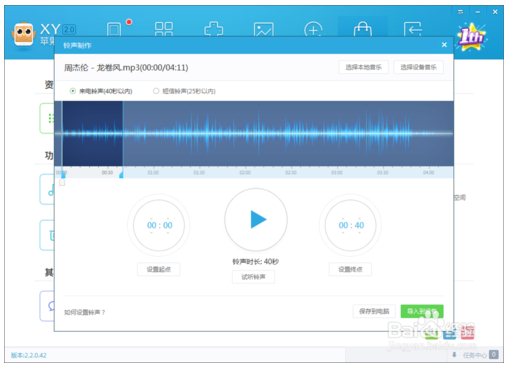Click the 选择设备音乐 button
The width and height of the screenshot is (514, 370).
pyautogui.click(x=418, y=67)
